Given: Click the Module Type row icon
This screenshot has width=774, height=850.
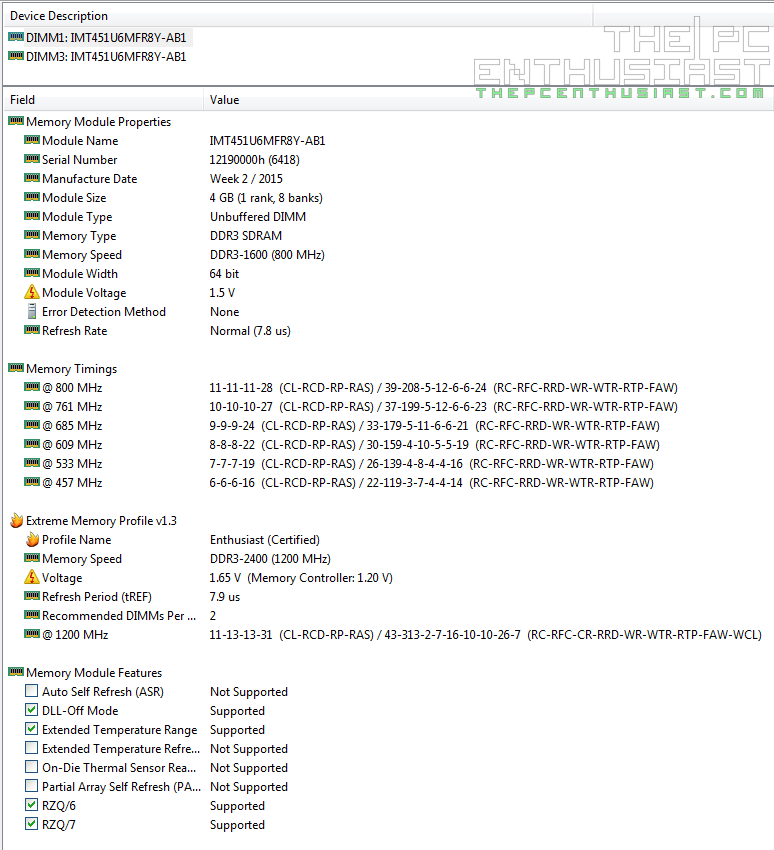Looking at the screenshot, I should (32, 216).
